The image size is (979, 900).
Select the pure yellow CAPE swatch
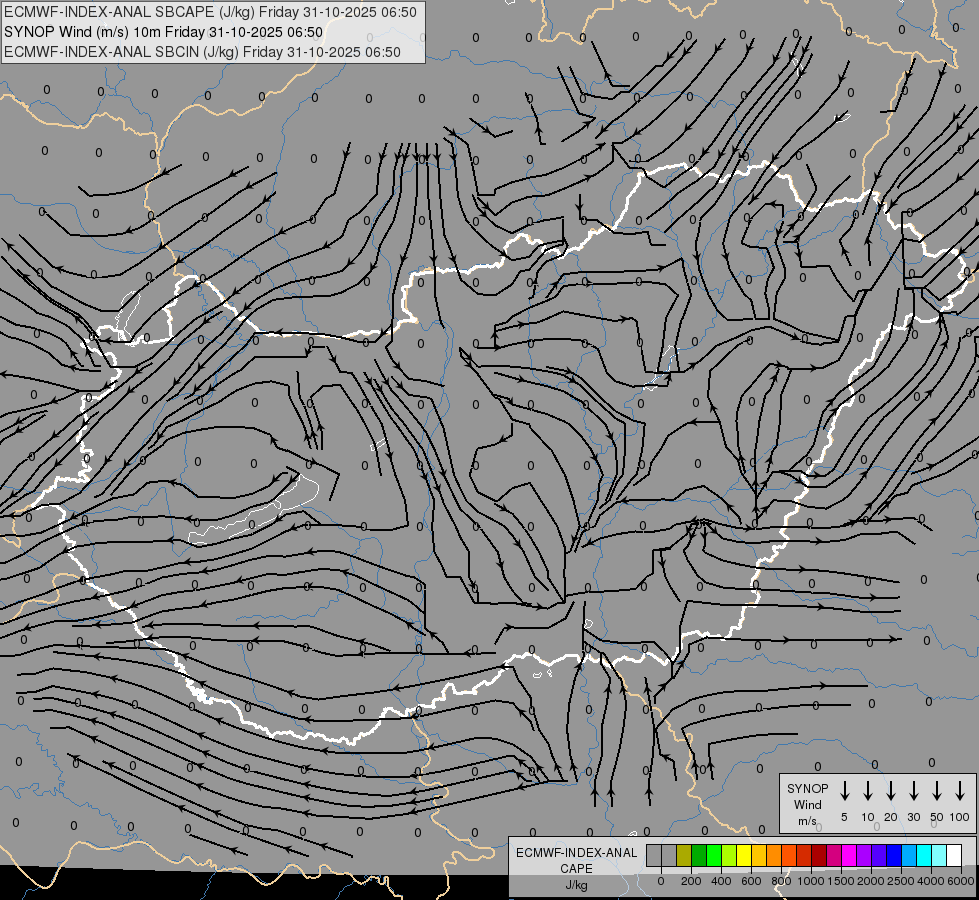(744, 855)
